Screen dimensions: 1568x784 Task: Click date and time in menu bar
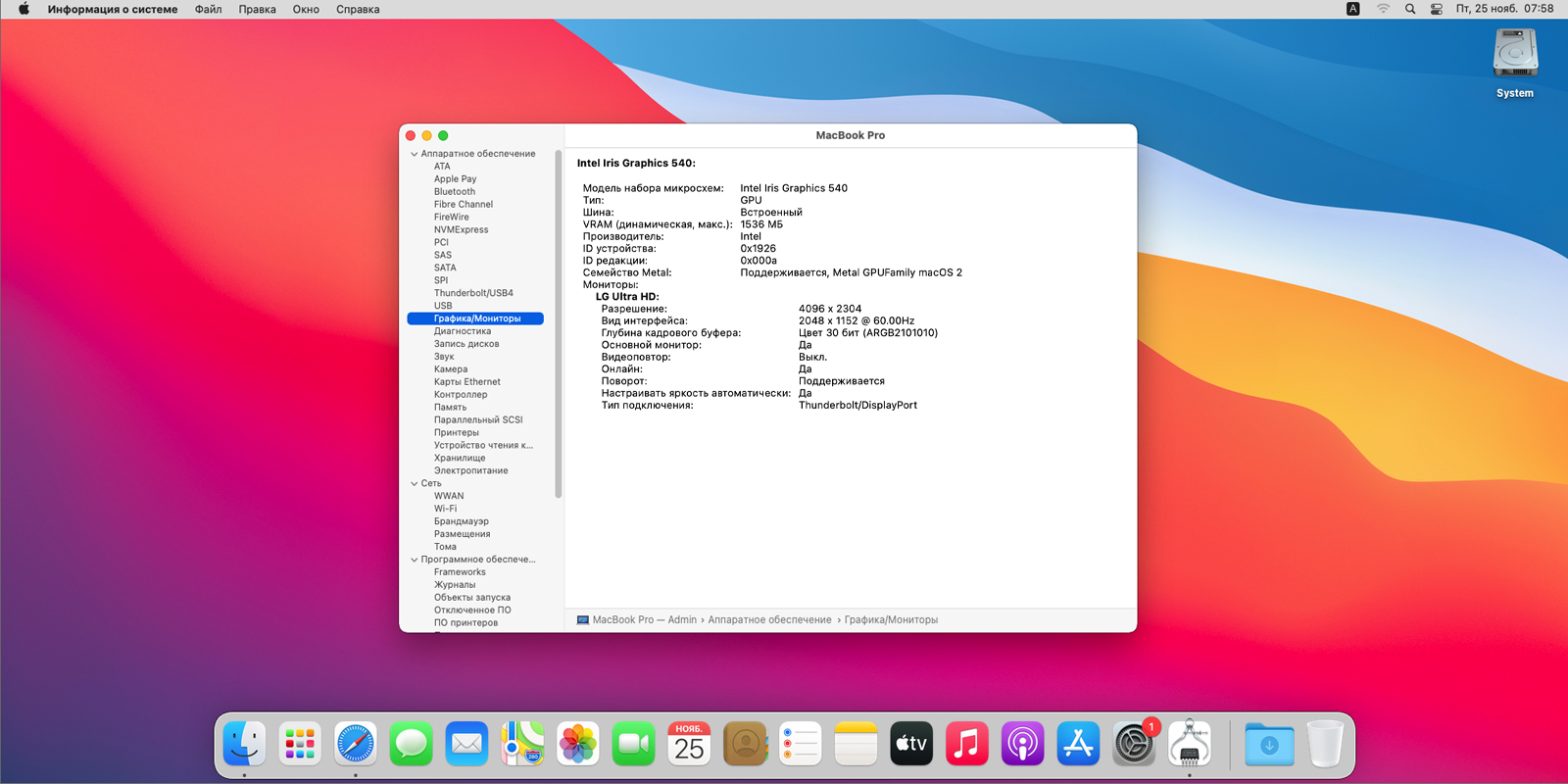1504,9
